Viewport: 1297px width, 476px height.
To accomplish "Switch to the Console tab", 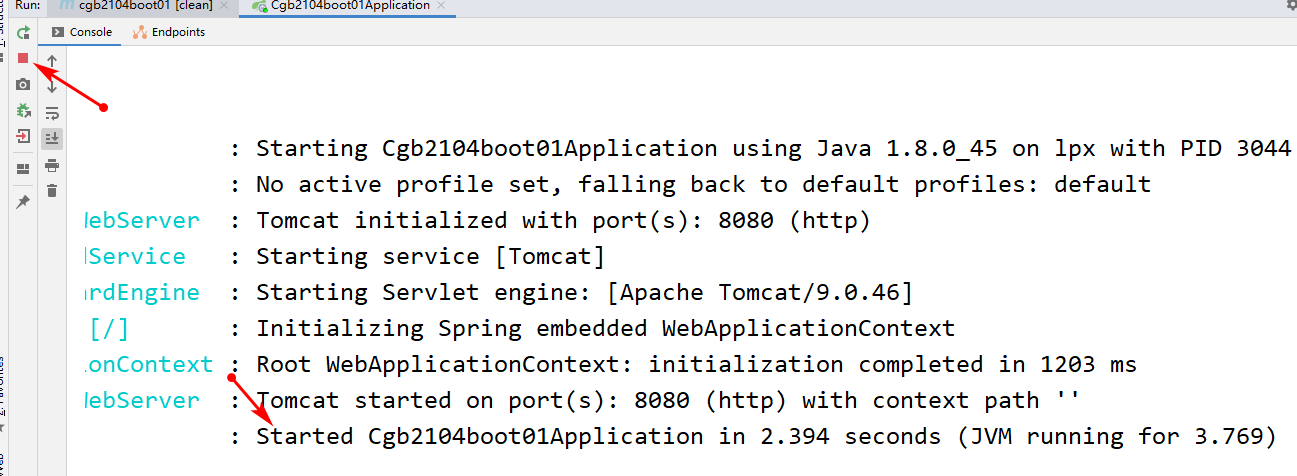I will pyautogui.click(x=82, y=32).
